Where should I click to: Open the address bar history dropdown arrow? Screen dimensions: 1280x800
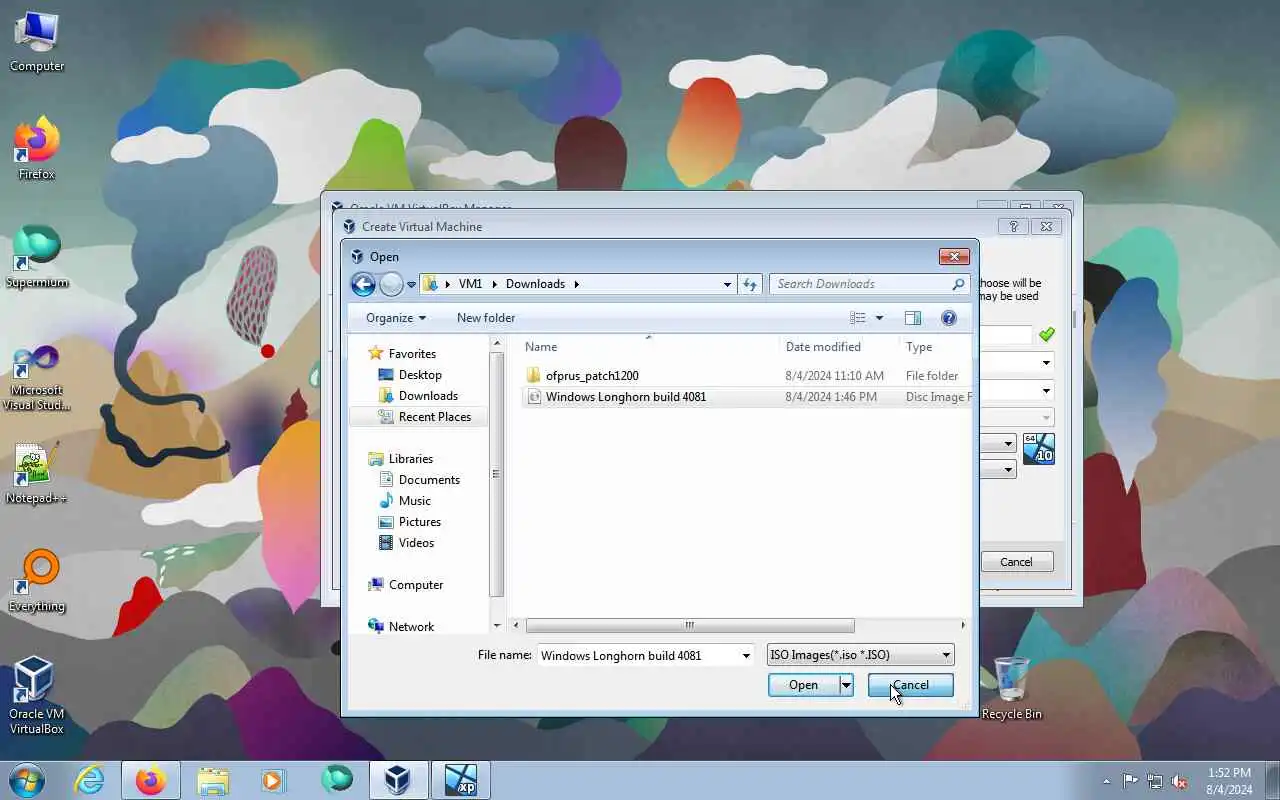(x=727, y=284)
